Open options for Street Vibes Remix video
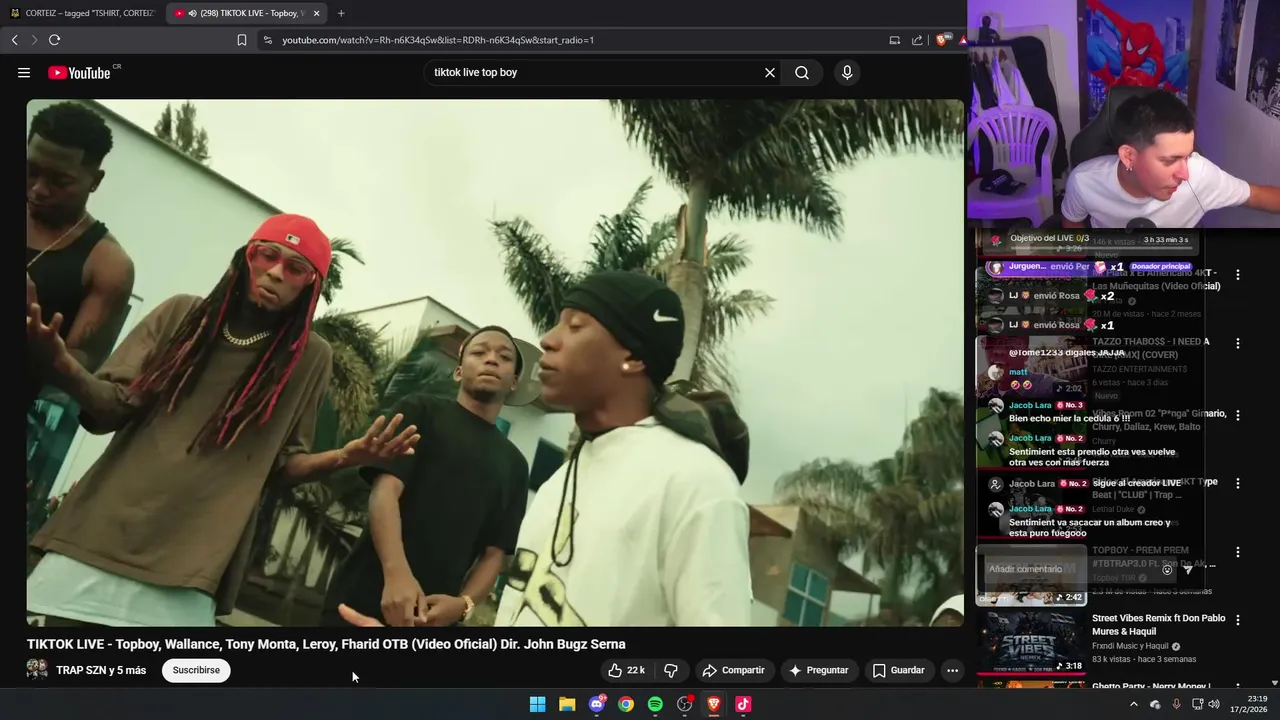The image size is (1280, 720). click(1237, 620)
